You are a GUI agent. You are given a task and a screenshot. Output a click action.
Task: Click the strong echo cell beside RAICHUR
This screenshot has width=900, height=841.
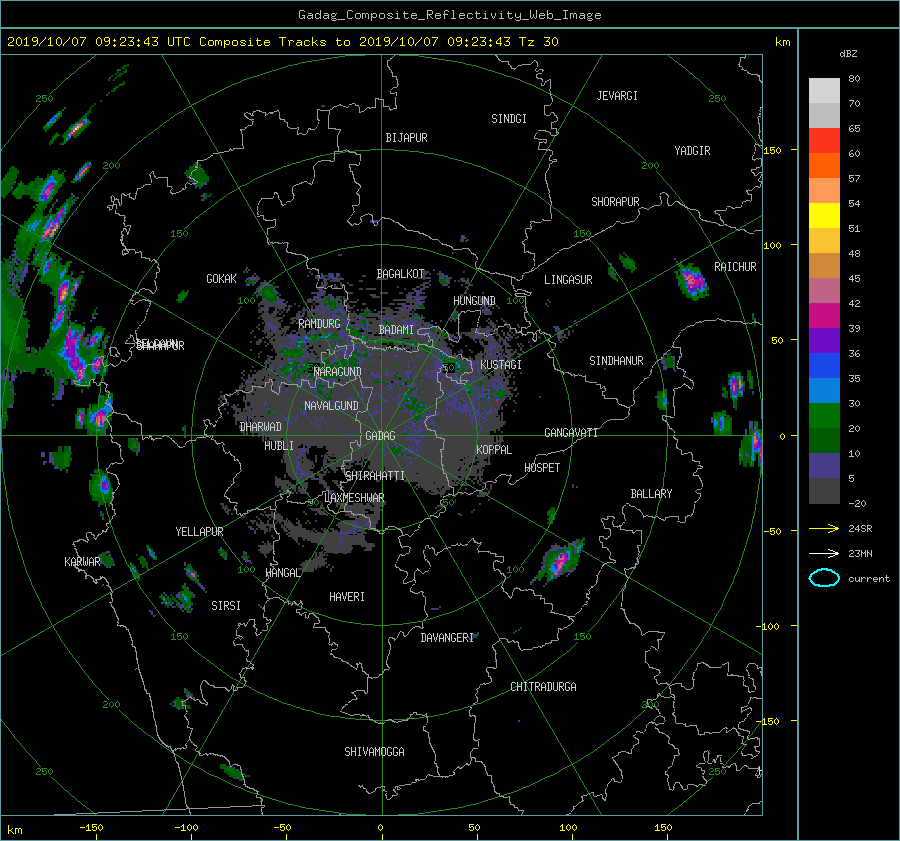coord(692,281)
